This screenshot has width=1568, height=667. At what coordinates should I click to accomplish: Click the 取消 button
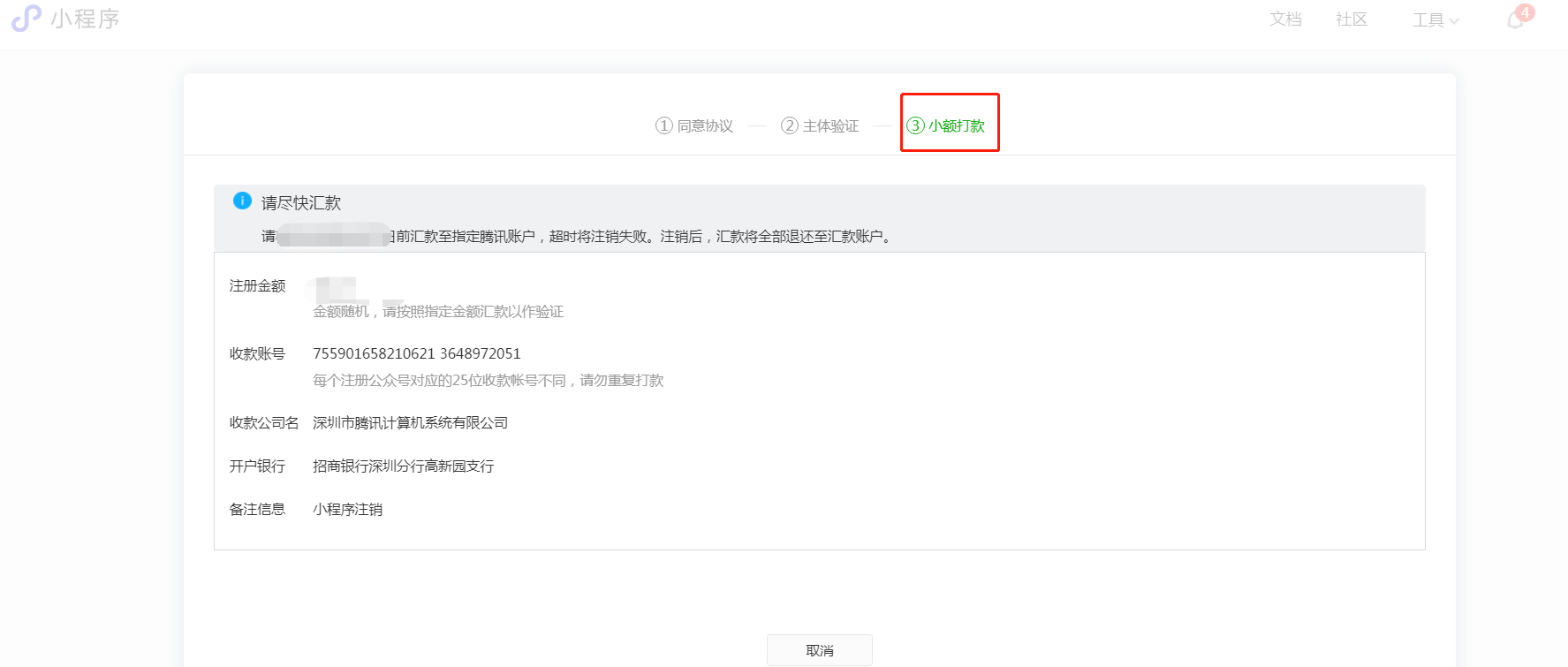[x=820, y=650]
